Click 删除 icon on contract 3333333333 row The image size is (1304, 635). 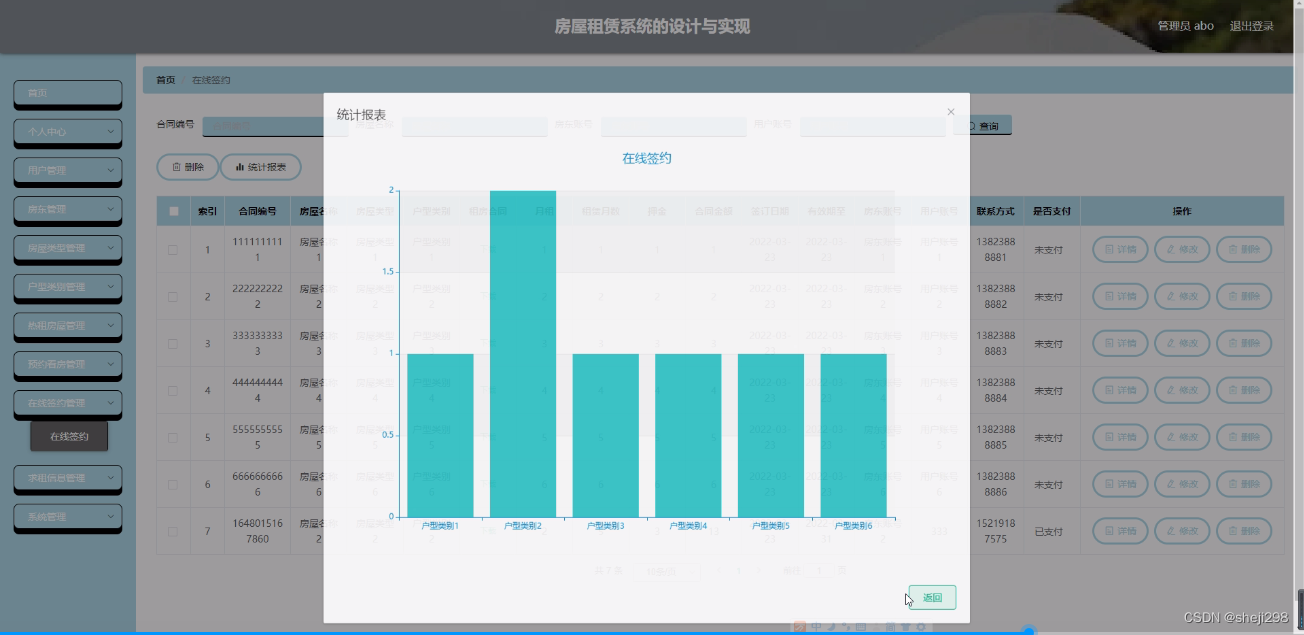click(x=1244, y=343)
